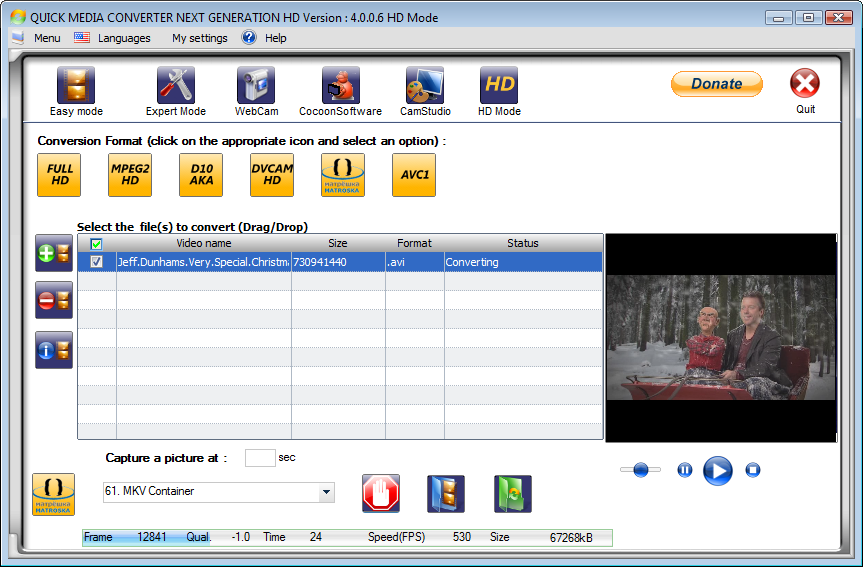Choose D10 AKA conversion format

(201, 175)
